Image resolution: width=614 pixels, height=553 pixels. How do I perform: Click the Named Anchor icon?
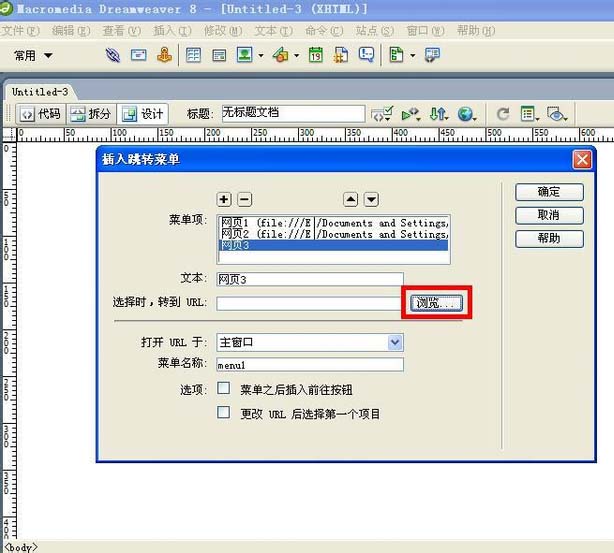coord(164,55)
